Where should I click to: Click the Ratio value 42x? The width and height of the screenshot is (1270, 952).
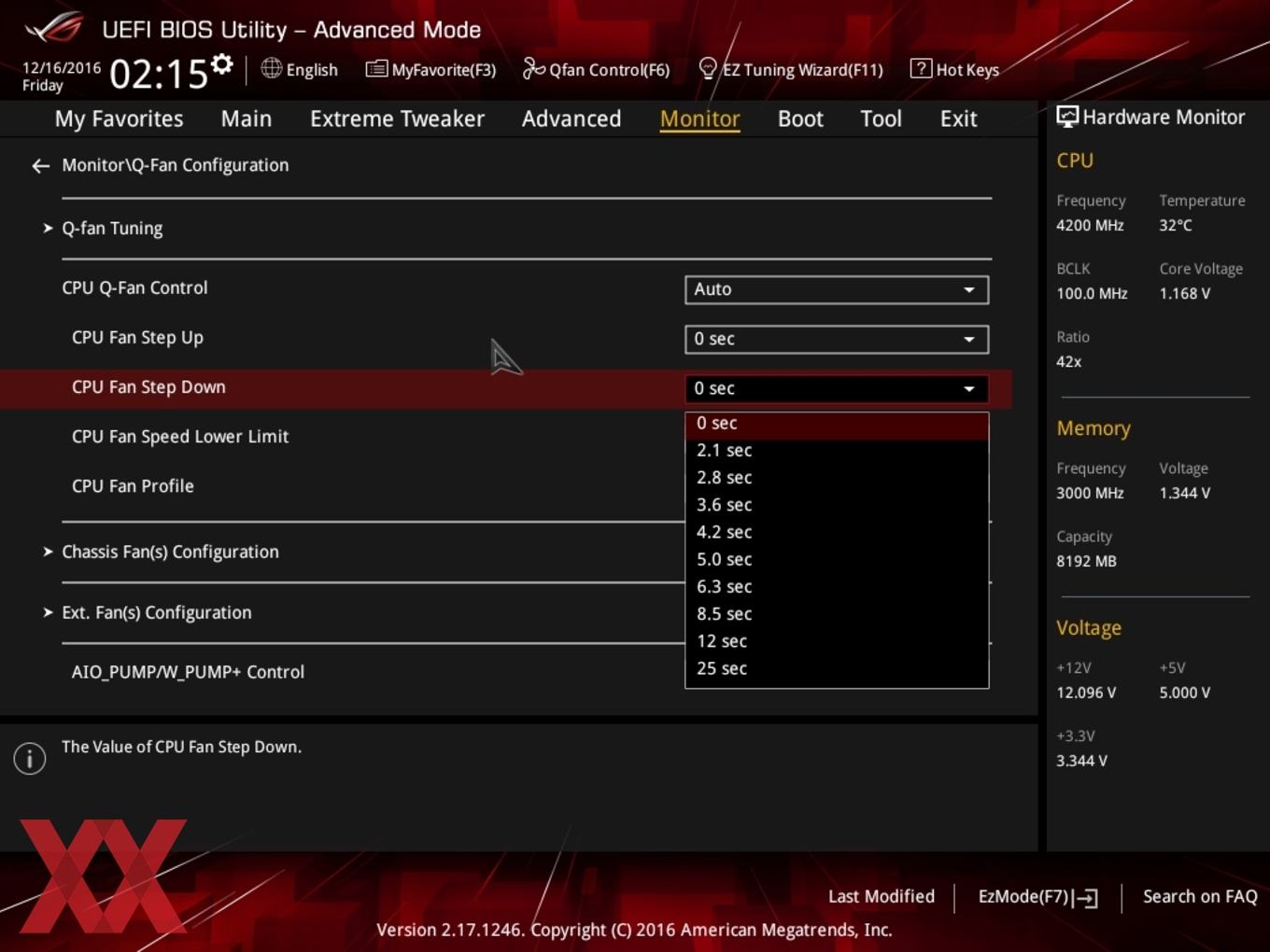point(1068,361)
